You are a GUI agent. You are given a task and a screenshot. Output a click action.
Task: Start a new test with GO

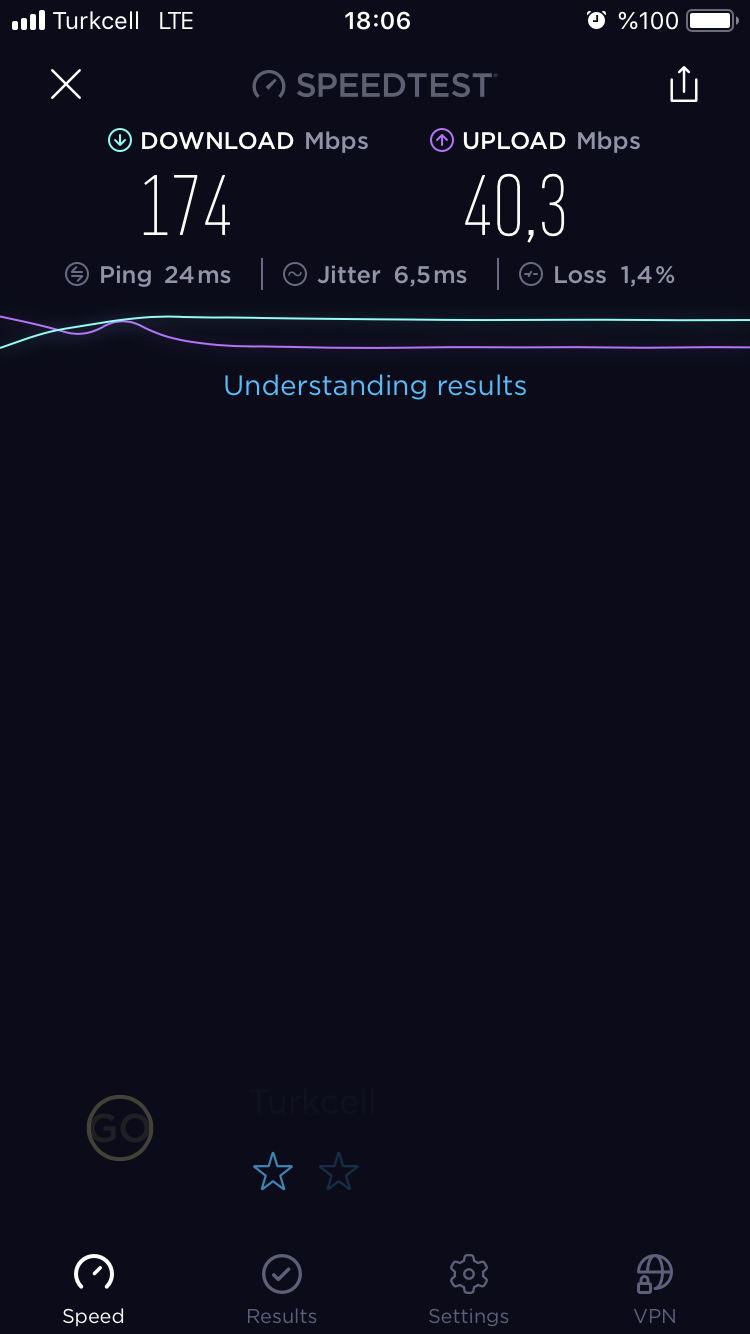pos(120,1128)
